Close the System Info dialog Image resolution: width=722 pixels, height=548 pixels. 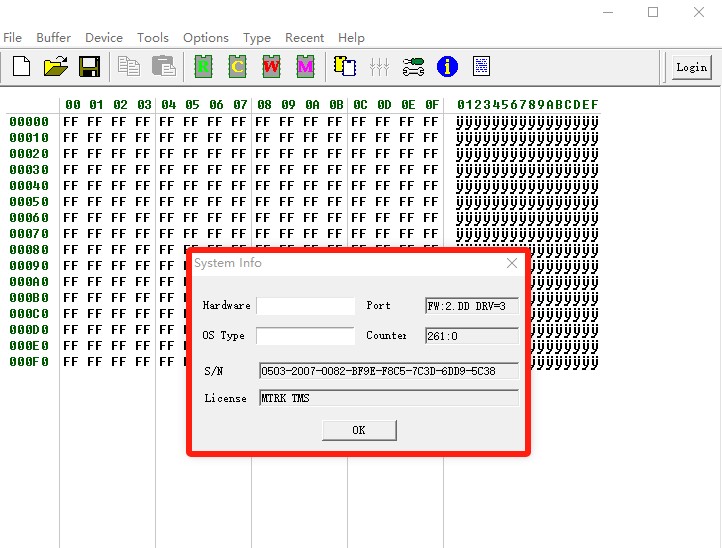(x=512, y=263)
